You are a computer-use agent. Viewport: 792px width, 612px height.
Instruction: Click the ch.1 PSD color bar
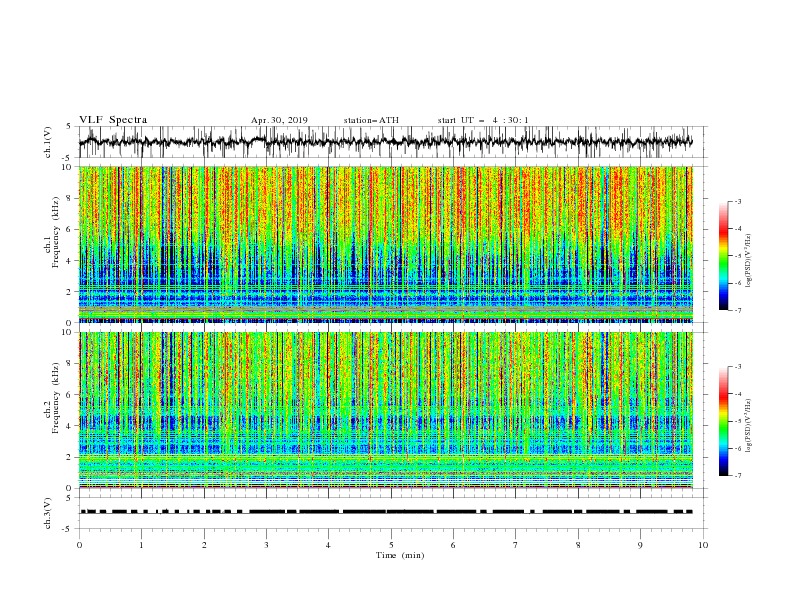pos(723,256)
